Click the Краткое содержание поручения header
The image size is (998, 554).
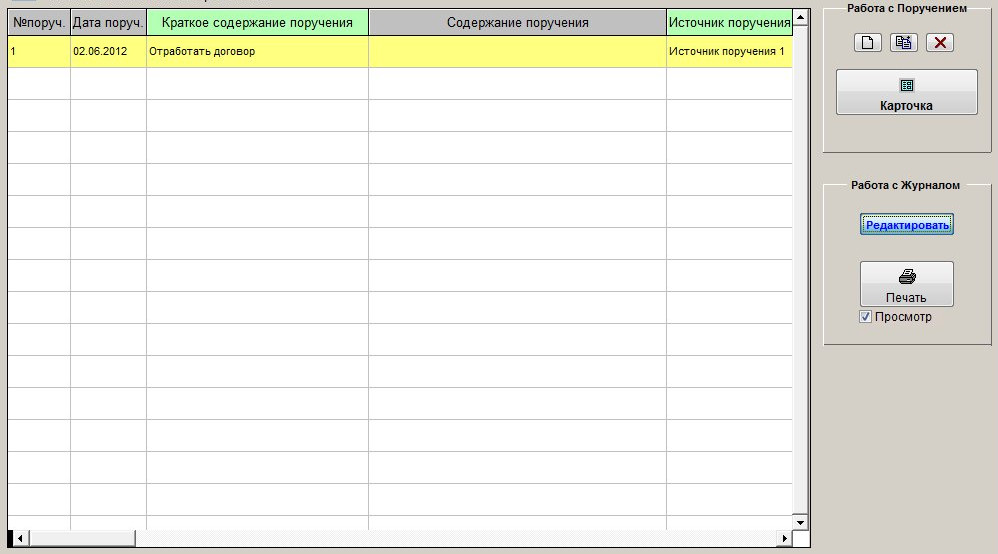257,23
